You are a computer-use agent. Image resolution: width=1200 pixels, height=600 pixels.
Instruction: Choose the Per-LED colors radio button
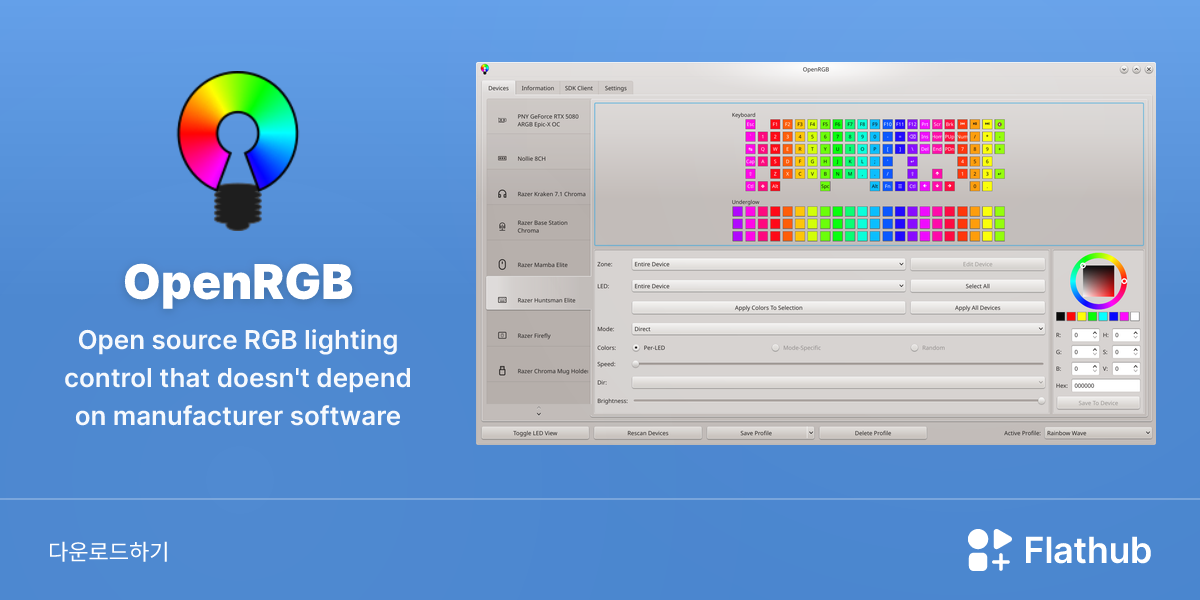pyautogui.click(x=636, y=347)
